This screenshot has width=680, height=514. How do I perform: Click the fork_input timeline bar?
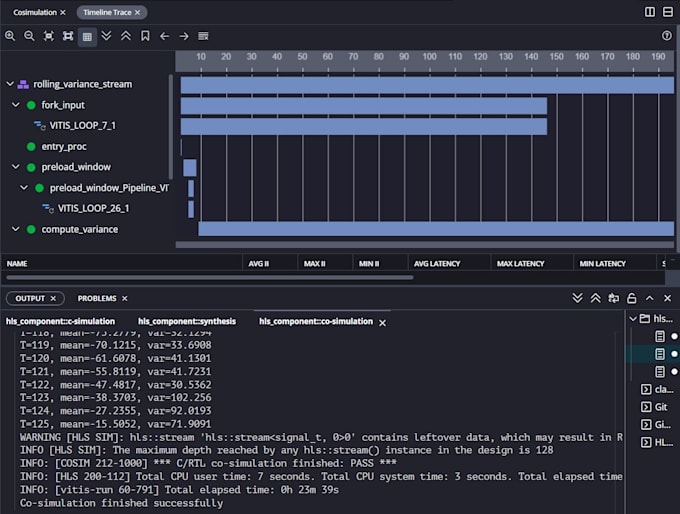click(364, 106)
